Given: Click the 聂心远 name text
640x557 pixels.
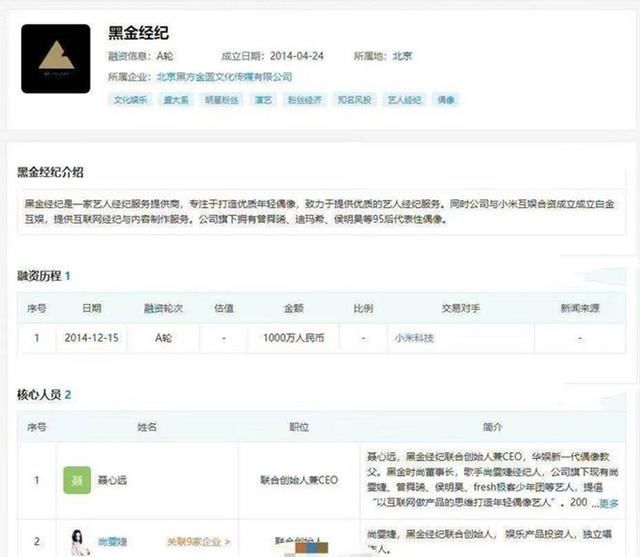Looking at the screenshot, I should click(x=112, y=480).
